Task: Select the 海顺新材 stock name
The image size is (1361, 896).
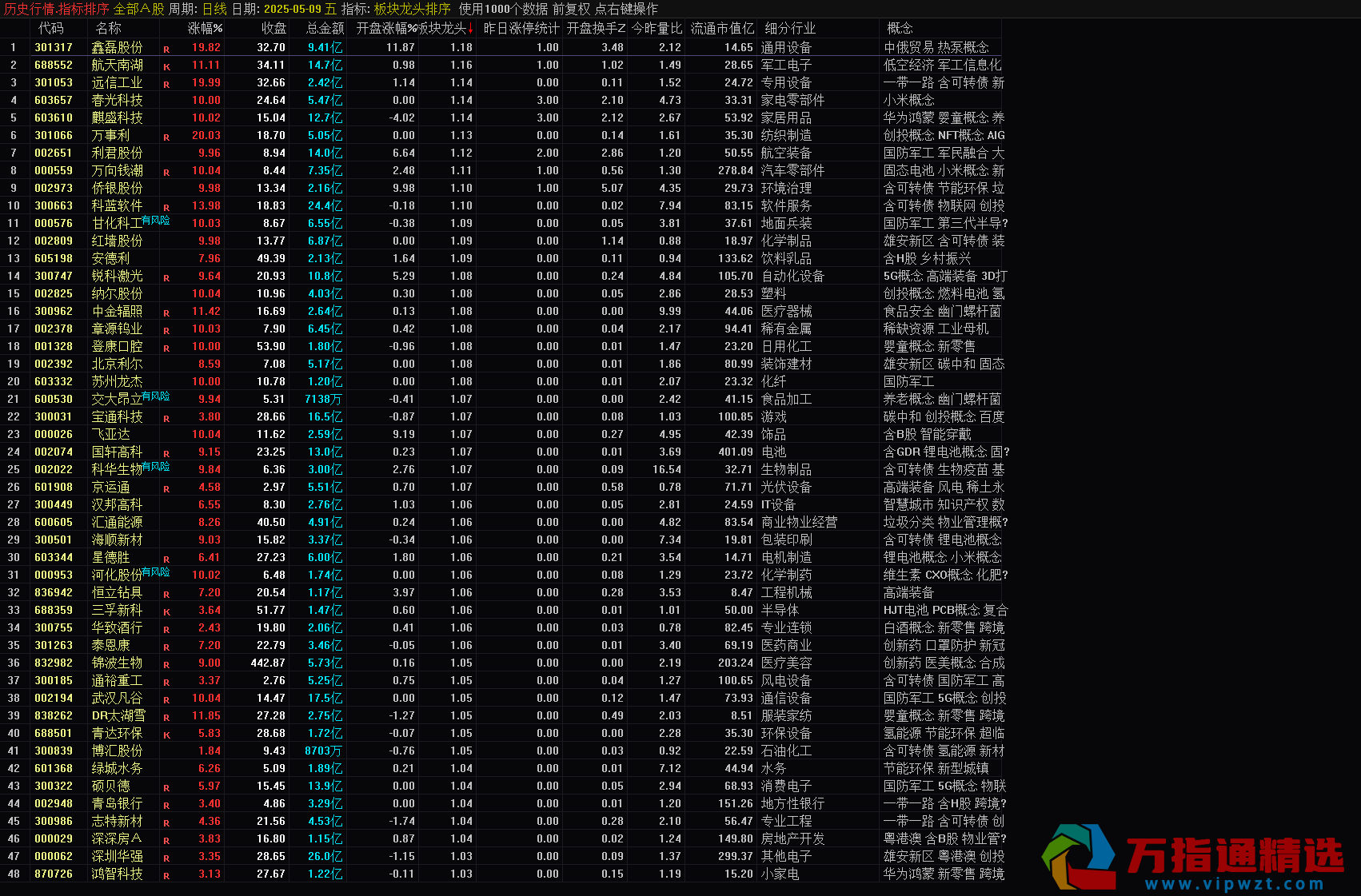Action: point(117,540)
